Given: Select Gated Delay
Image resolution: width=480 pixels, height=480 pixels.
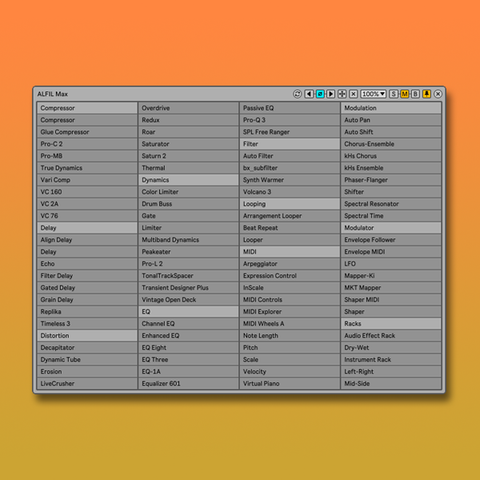Looking at the screenshot, I should 87,288.
